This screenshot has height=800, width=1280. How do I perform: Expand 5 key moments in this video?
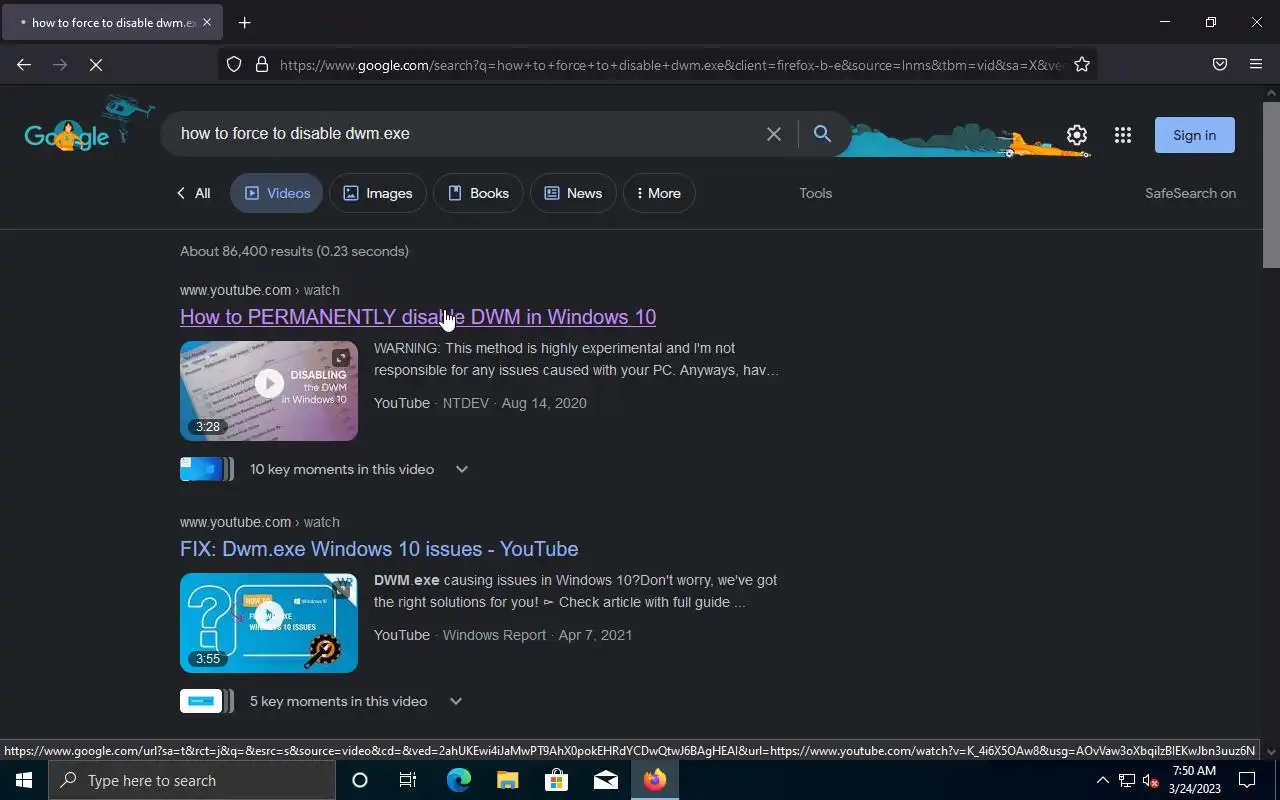[456, 701]
